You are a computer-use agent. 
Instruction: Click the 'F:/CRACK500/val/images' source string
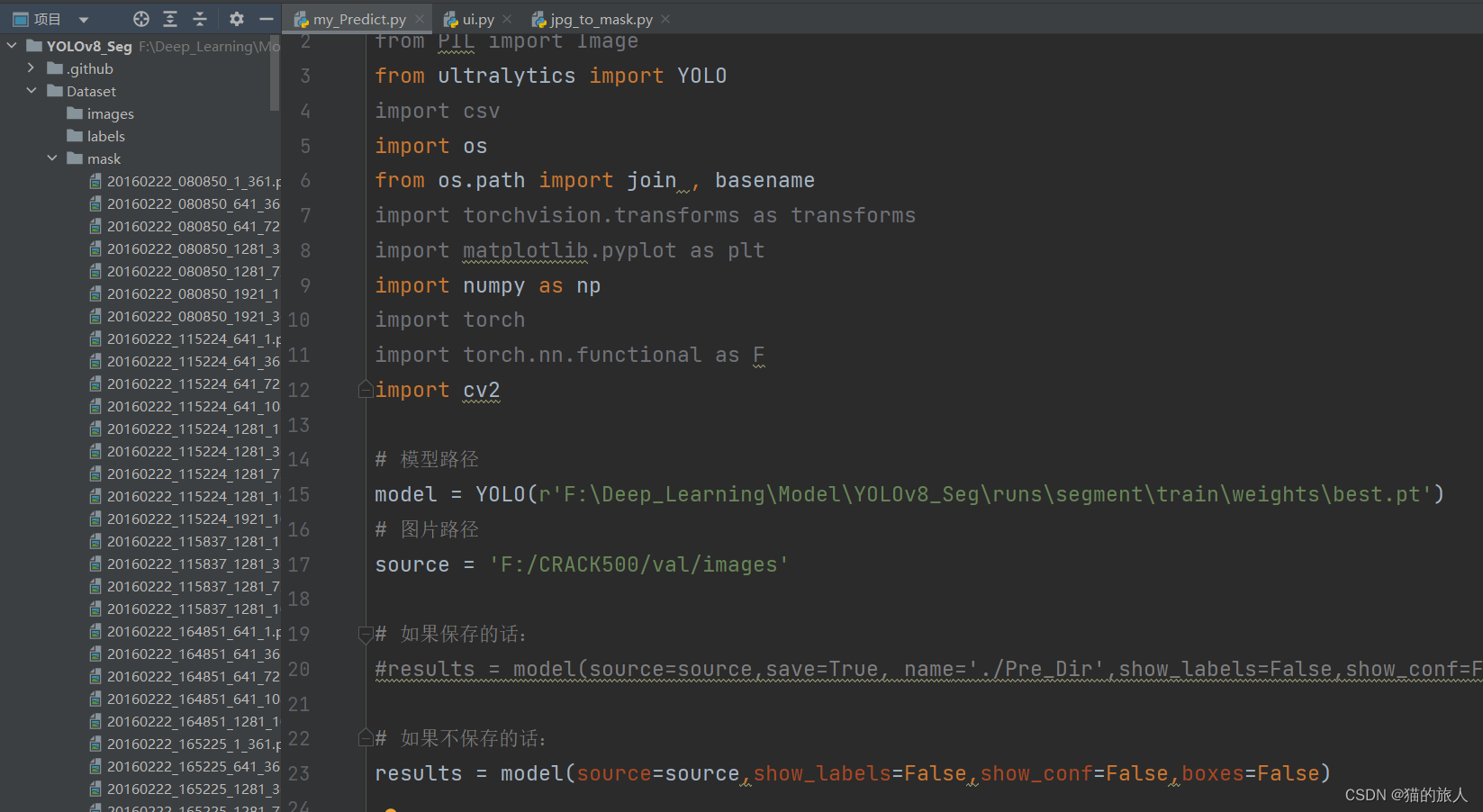[x=638, y=564]
